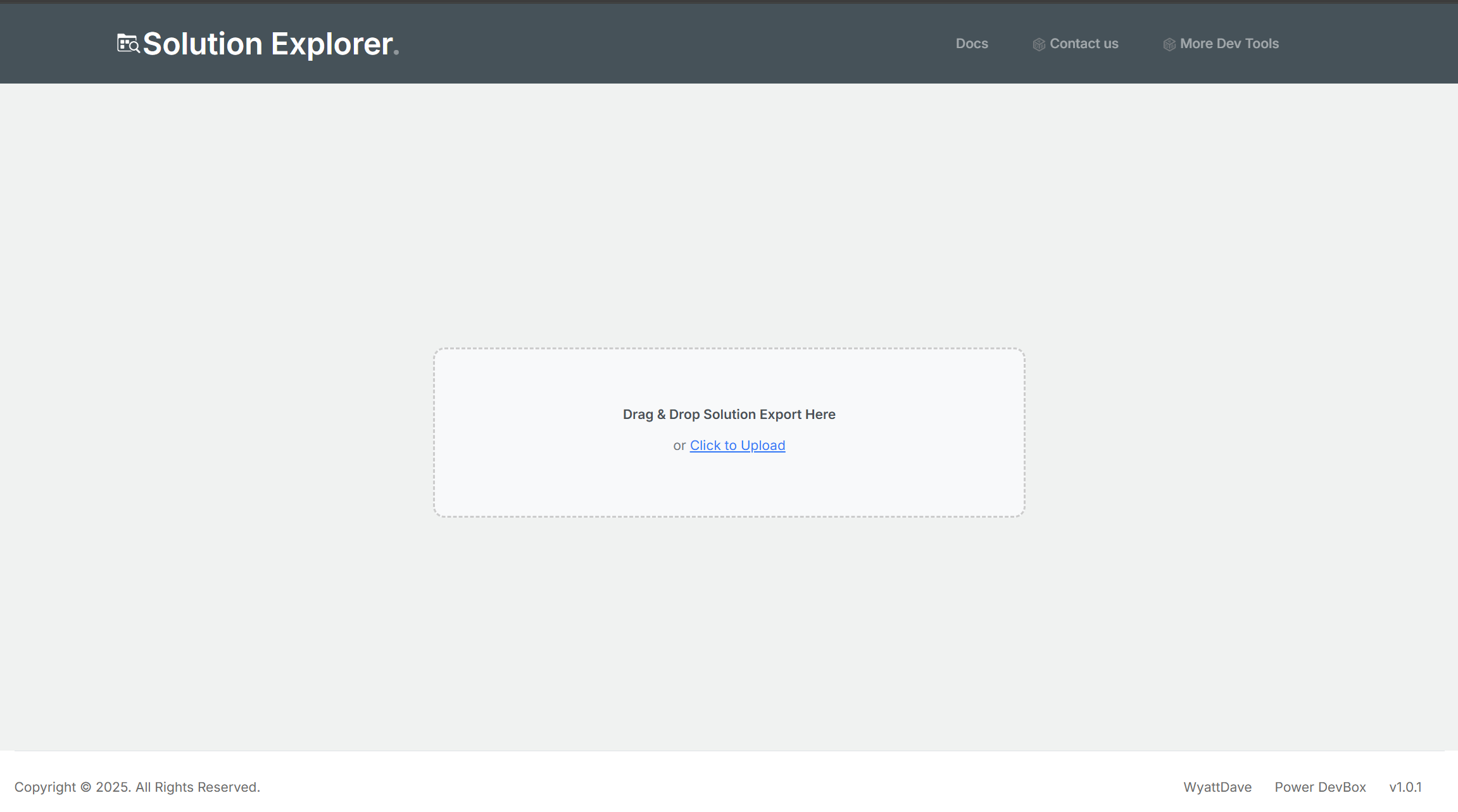Open the Power DevBox footer link
1458x812 pixels.
click(x=1320, y=787)
